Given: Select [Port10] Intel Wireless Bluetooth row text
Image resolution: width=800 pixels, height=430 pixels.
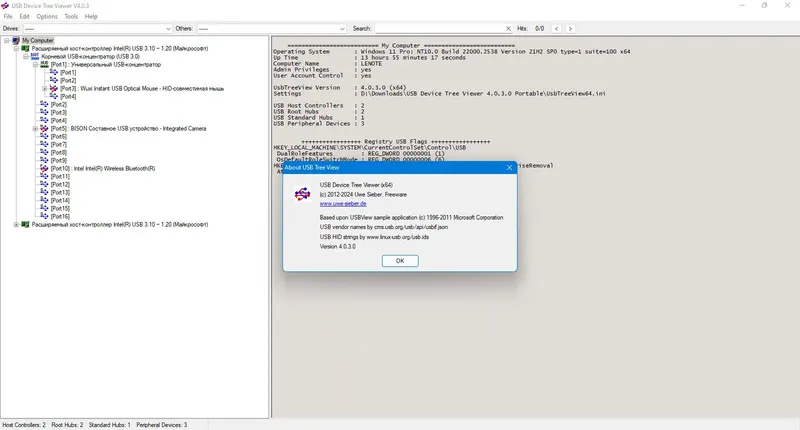Looking at the screenshot, I should tap(103, 168).
